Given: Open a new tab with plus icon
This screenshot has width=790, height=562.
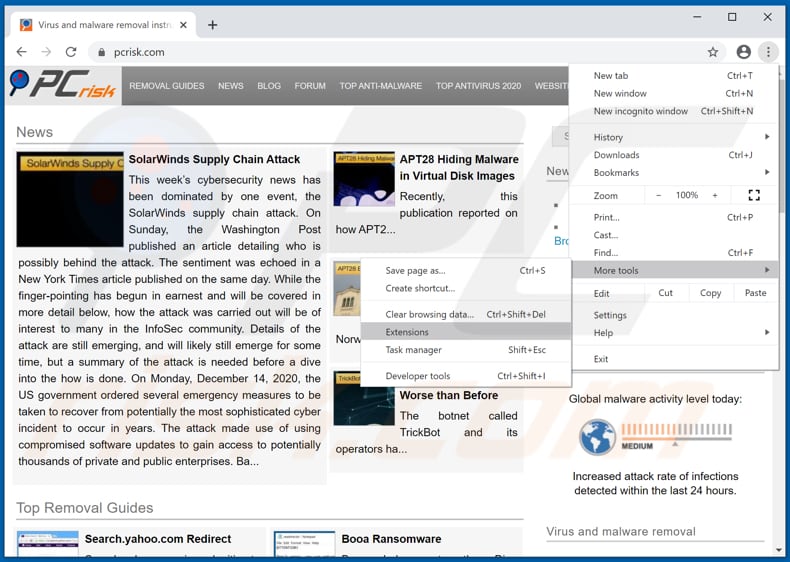Looking at the screenshot, I should [x=213, y=23].
